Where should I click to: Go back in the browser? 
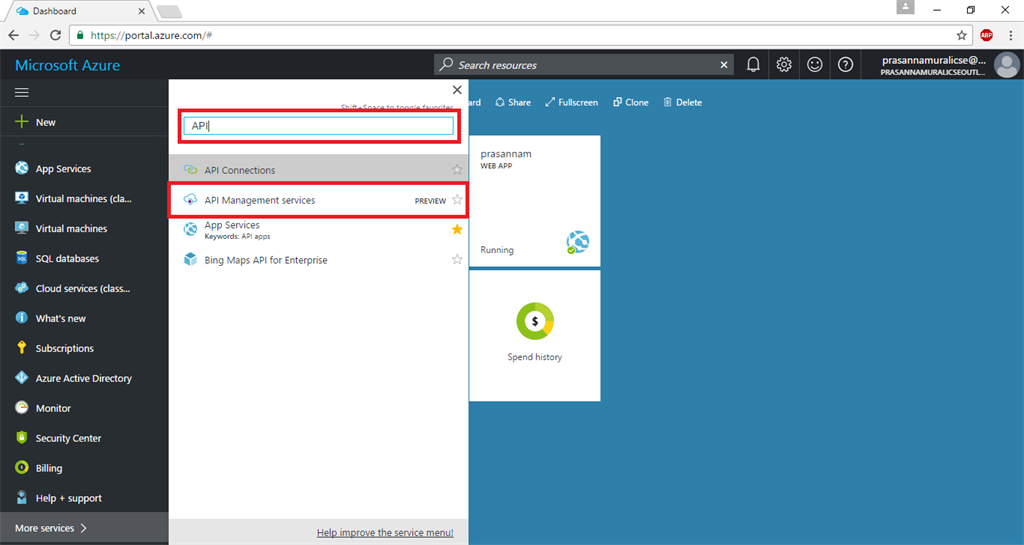[x=14, y=35]
